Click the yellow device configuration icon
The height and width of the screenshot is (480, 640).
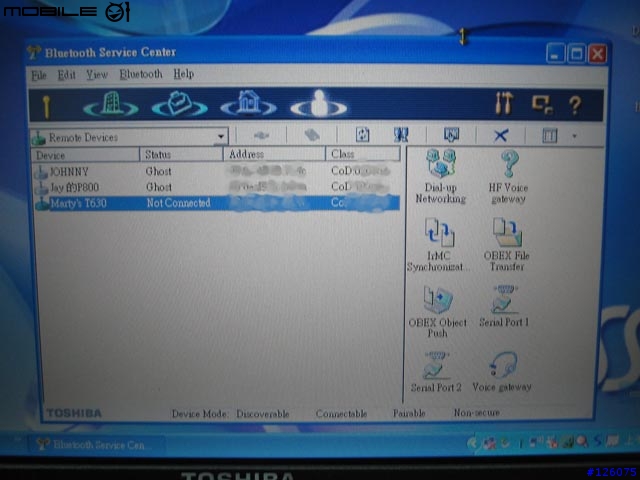pyautogui.click(x=542, y=104)
